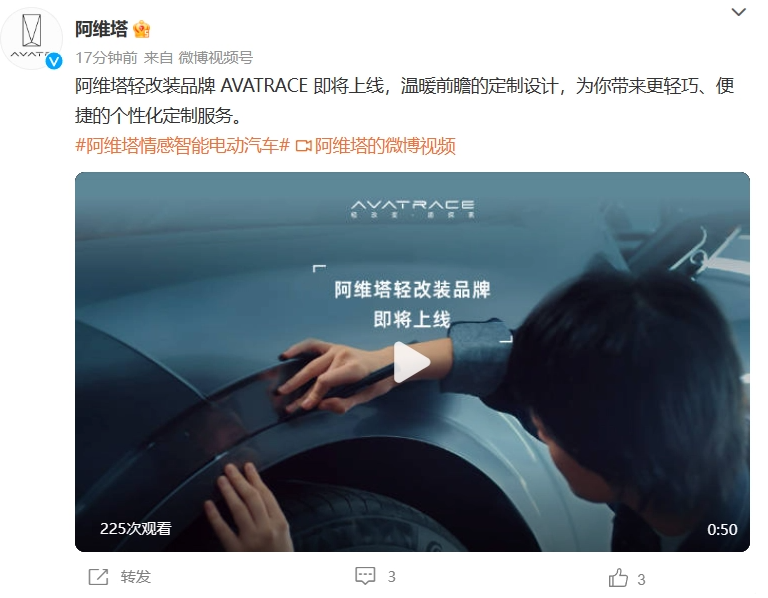
Task: Click the 225次观看 view count
Action: pos(136,528)
